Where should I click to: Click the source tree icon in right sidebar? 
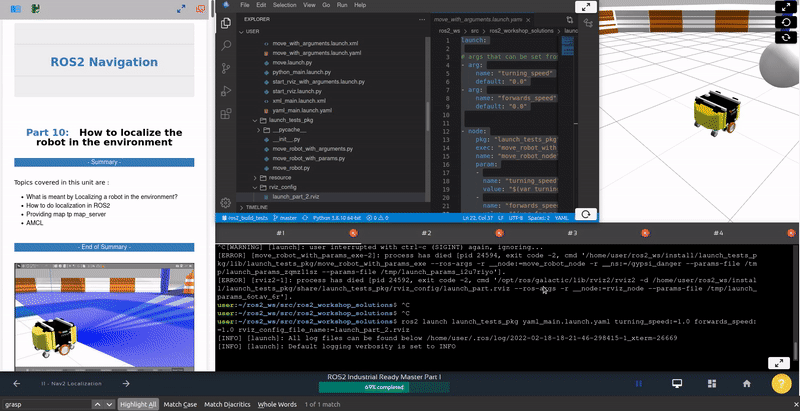pos(588,23)
